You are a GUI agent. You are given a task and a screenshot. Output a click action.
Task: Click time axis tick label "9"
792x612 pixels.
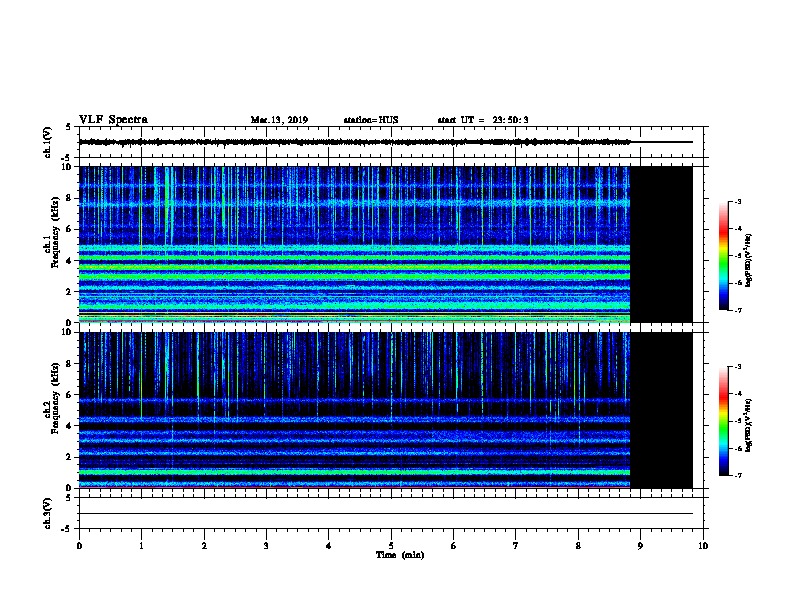pyautogui.click(x=640, y=546)
